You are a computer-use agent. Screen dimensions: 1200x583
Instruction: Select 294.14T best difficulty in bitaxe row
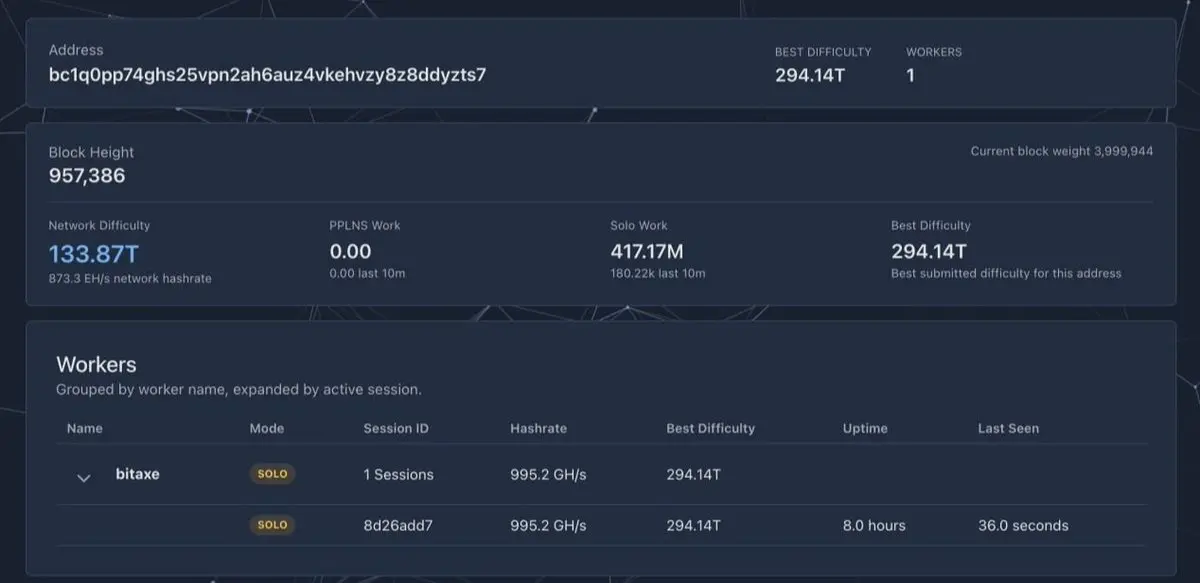pos(693,475)
